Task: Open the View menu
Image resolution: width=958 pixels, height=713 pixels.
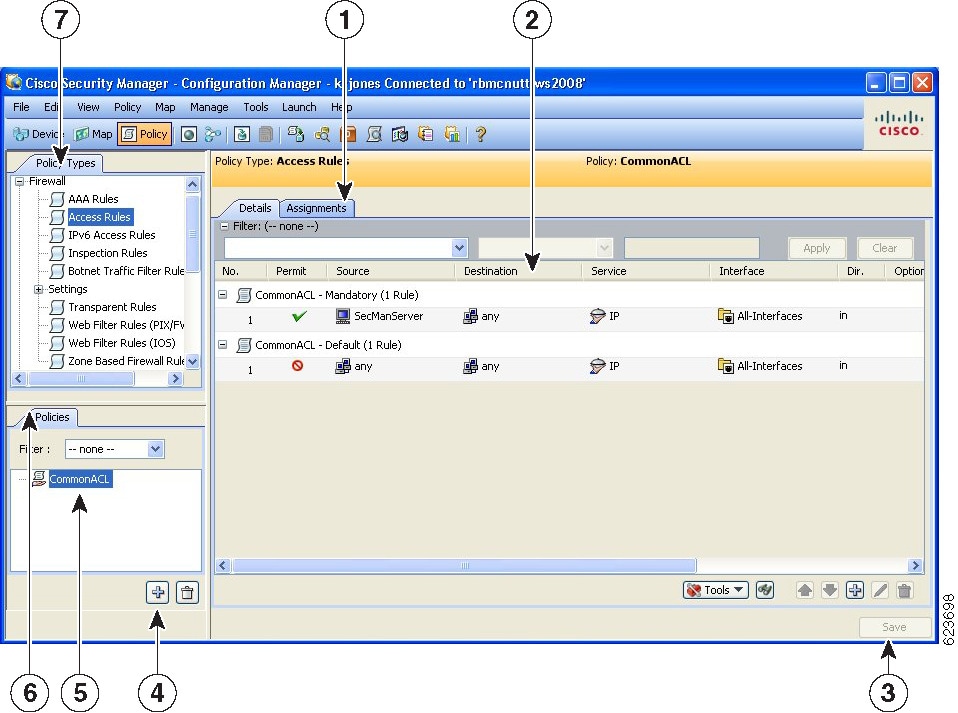Action: pyautogui.click(x=88, y=107)
